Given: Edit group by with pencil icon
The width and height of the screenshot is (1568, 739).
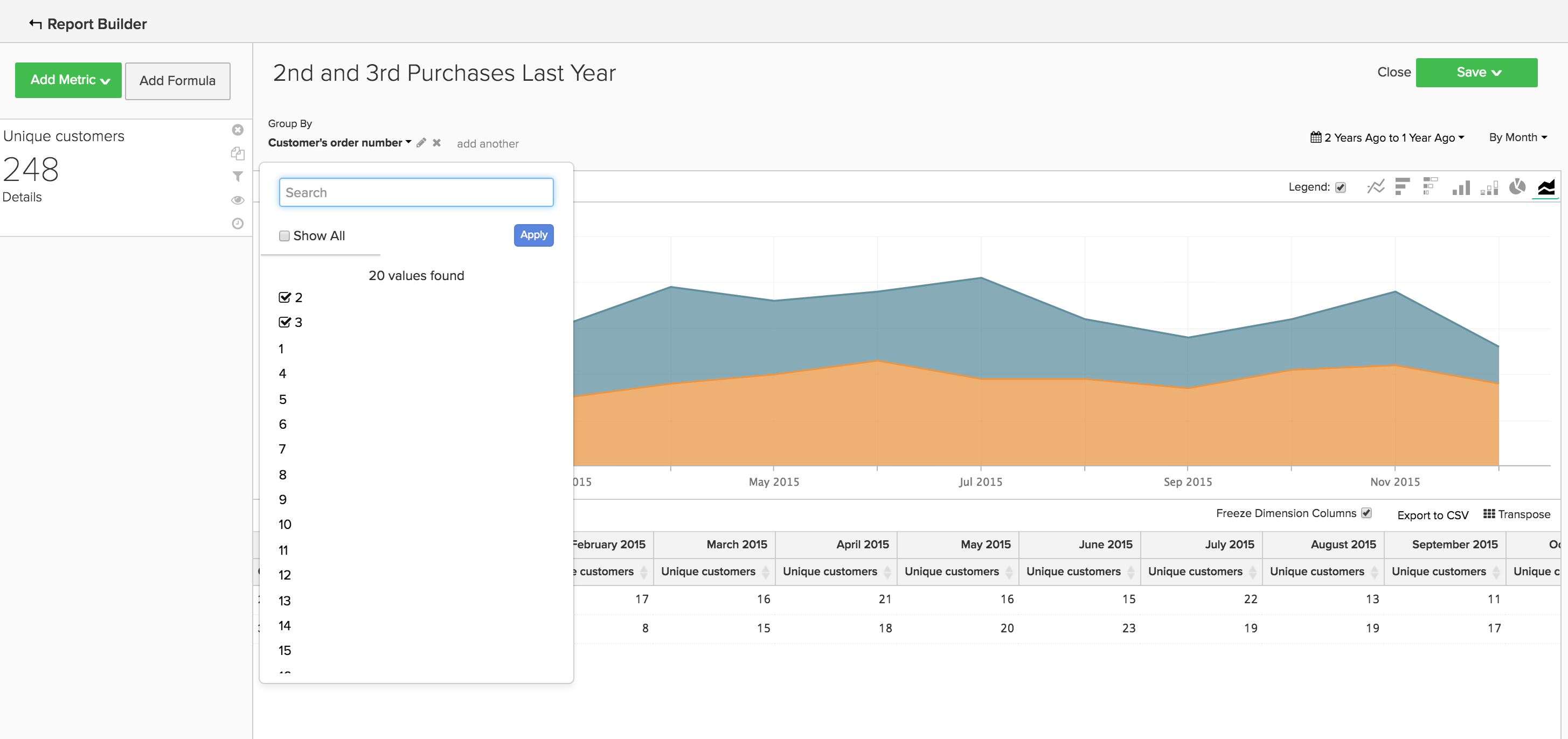Looking at the screenshot, I should pyautogui.click(x=421, y=142).
